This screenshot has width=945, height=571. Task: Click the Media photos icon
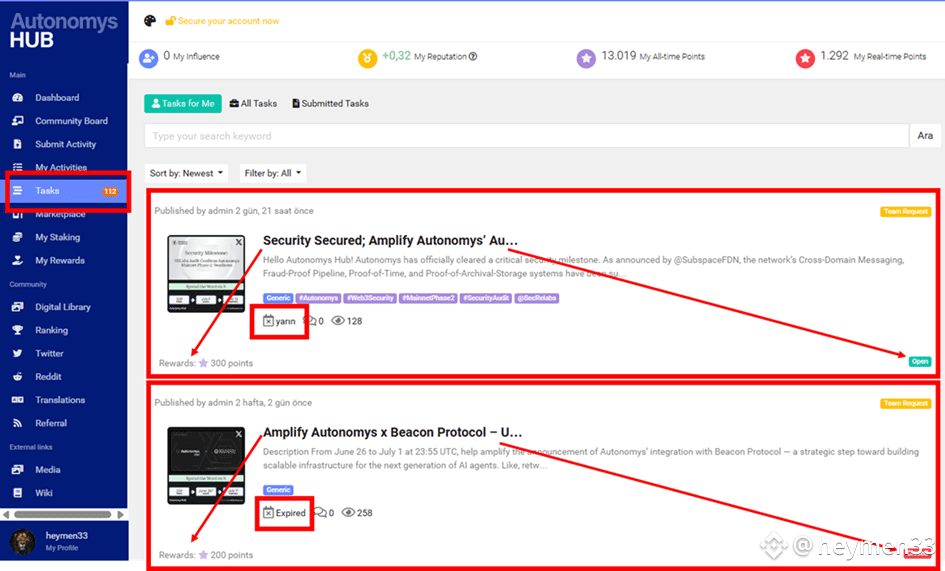(17, 470)
